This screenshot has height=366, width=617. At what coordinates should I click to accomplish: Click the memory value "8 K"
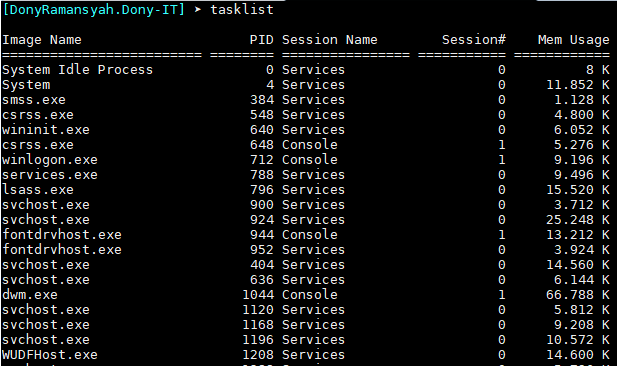pyautogui.click(x=597, y=70)
